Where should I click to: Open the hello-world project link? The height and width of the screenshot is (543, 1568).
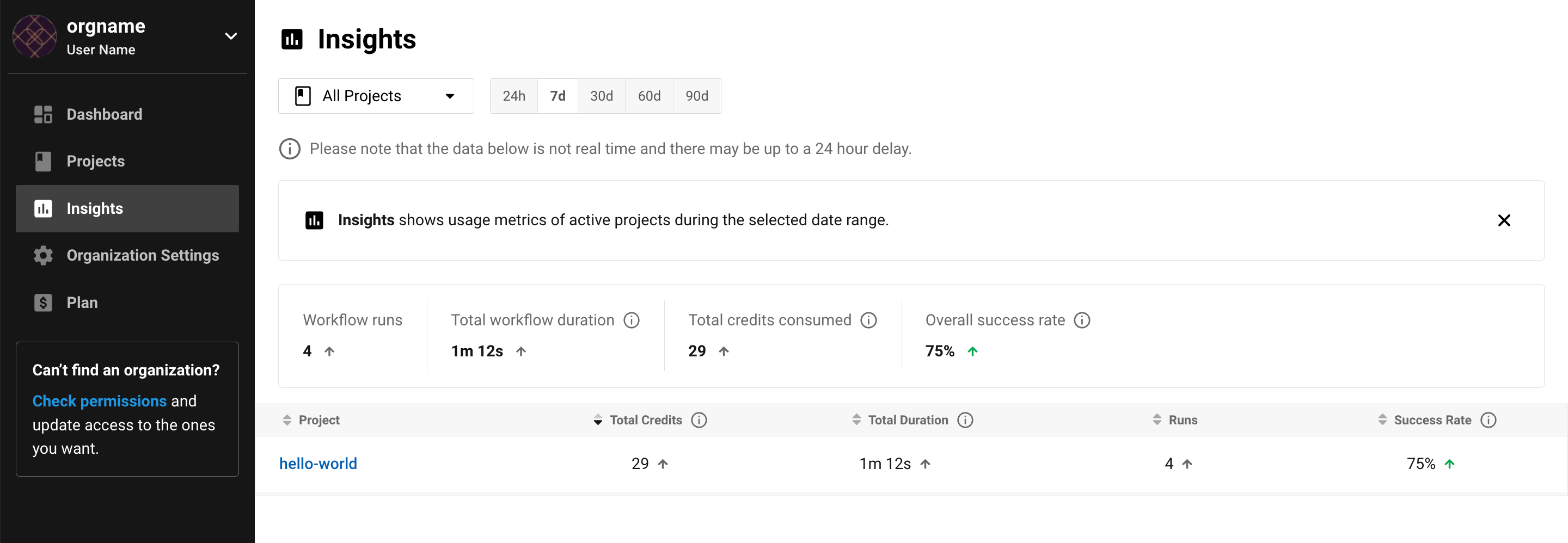tap(318, 464)
